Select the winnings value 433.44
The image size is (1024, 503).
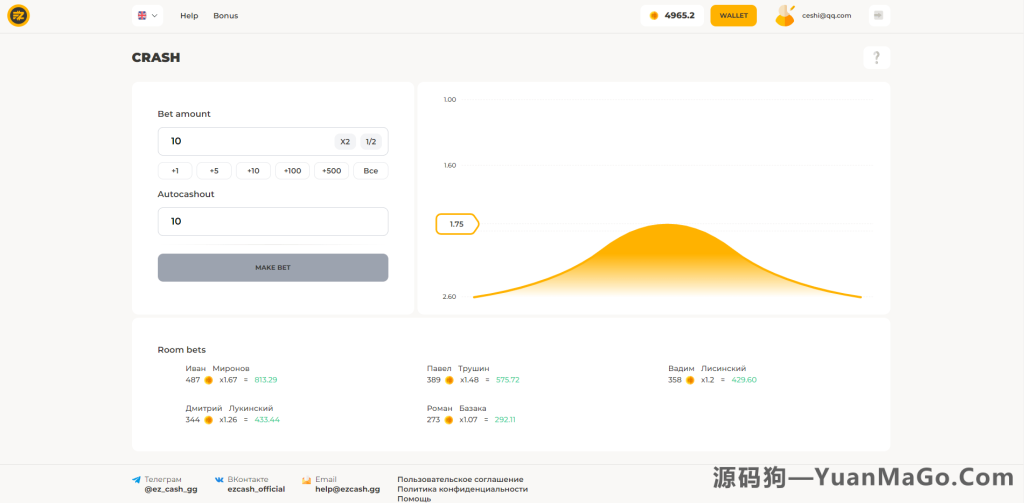266,419
